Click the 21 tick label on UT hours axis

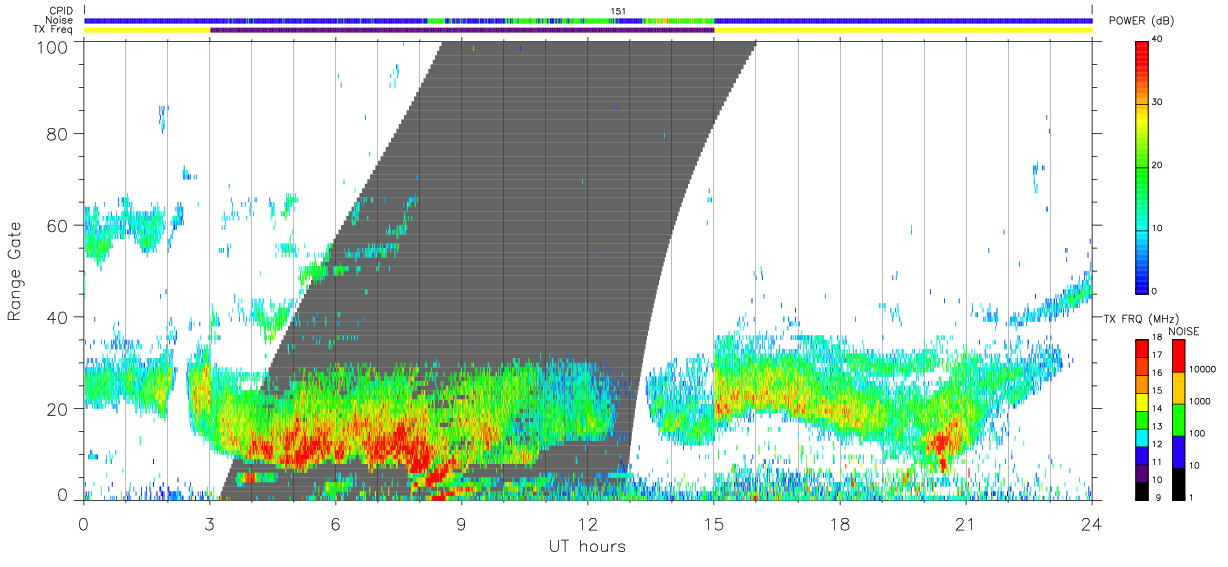(965, 522)
